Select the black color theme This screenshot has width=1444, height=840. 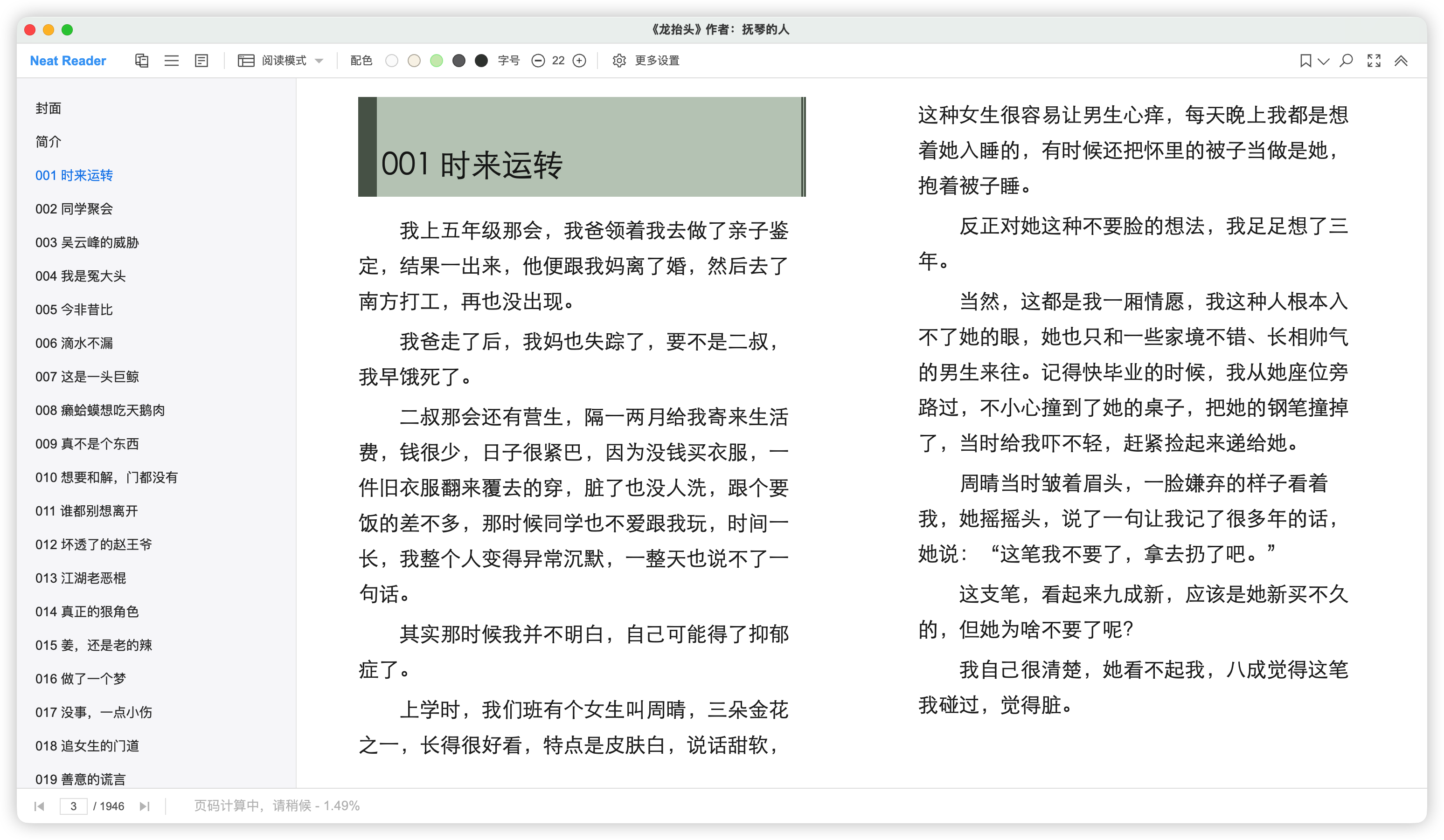point(481,61)
